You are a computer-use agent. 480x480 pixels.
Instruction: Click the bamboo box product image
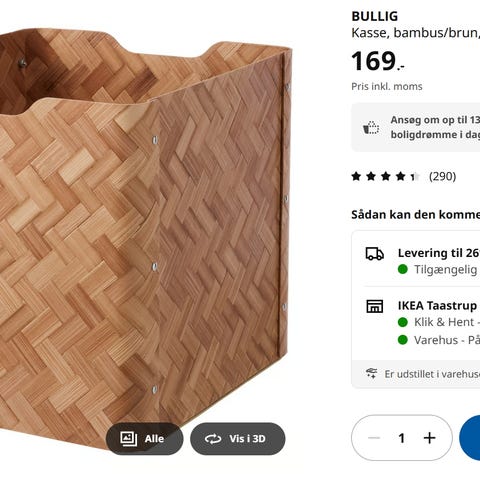point(145,233)
